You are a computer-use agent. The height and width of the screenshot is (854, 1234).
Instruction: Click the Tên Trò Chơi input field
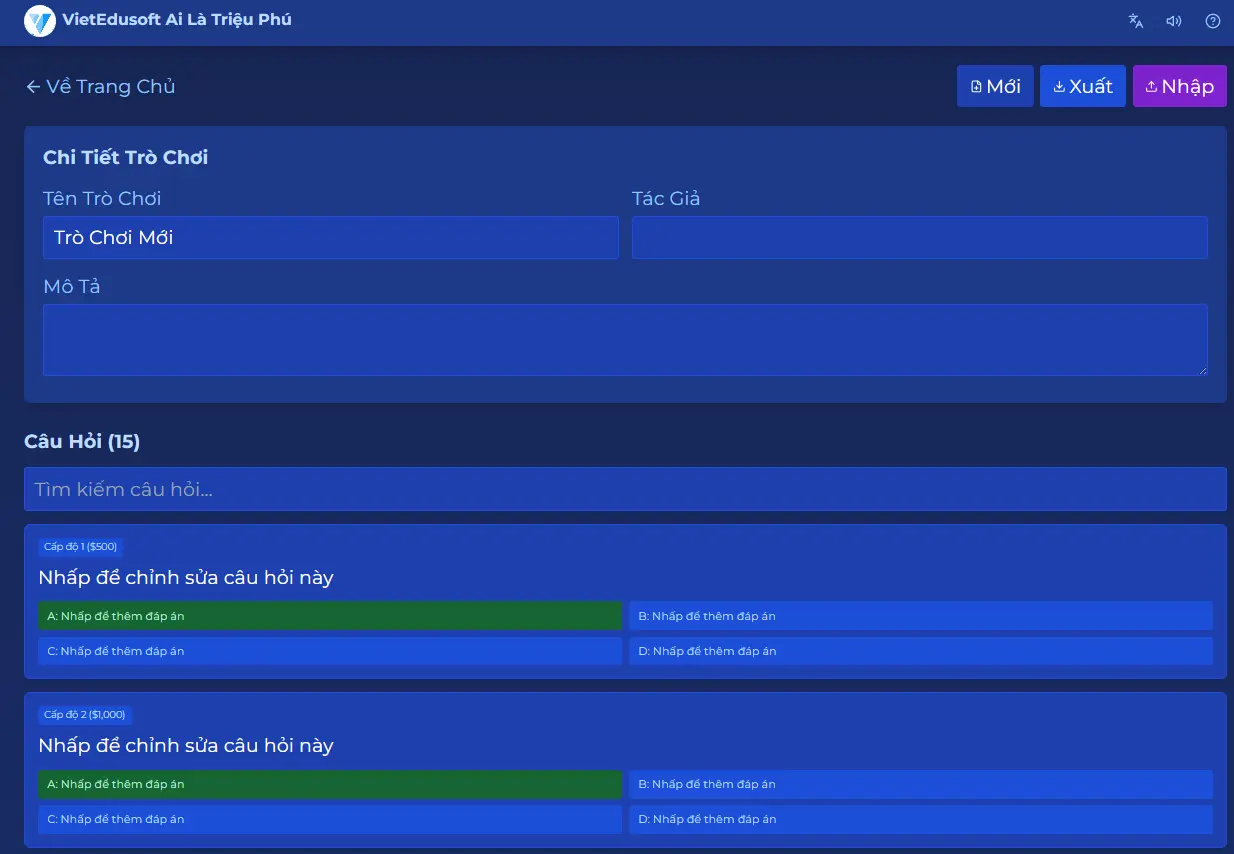[331, 238]
